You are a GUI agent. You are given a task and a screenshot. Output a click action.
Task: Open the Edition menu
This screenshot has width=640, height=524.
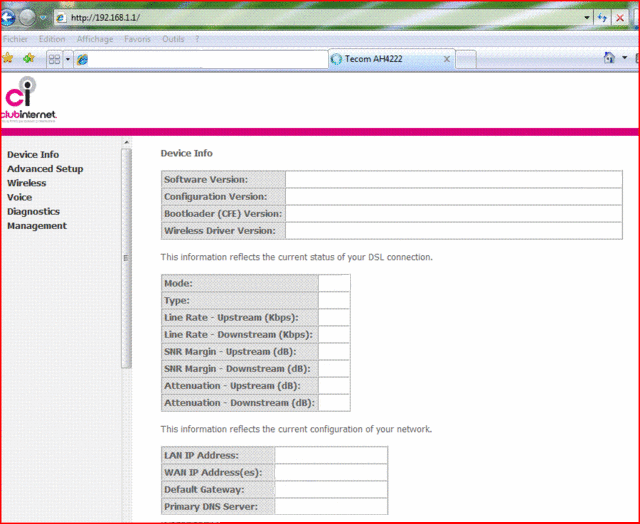tap(52, 39)
